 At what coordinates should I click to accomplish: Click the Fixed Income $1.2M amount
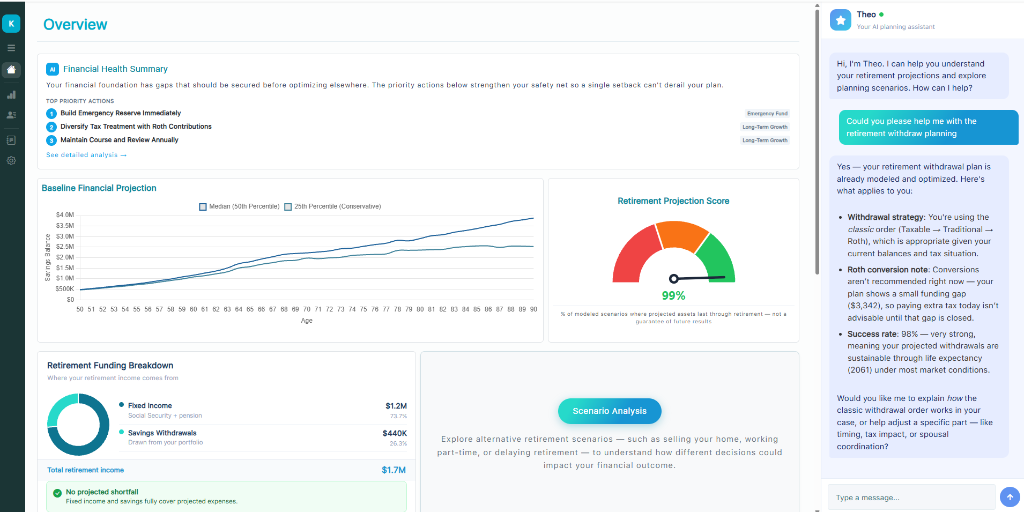click(396, 406)
